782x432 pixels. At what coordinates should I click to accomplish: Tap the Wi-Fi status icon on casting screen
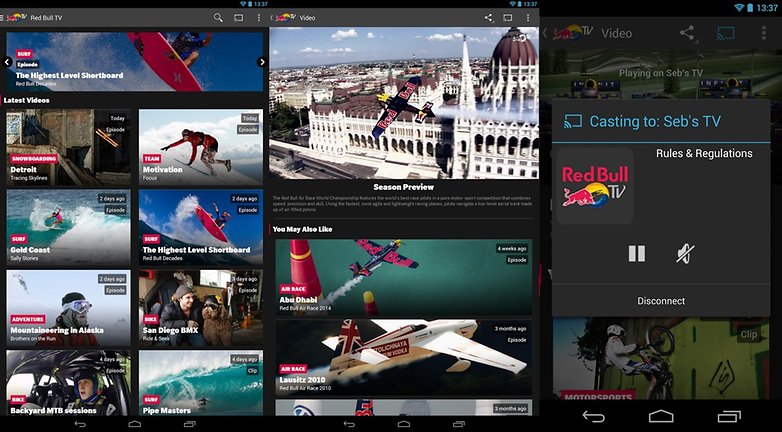tap(739, 8)
